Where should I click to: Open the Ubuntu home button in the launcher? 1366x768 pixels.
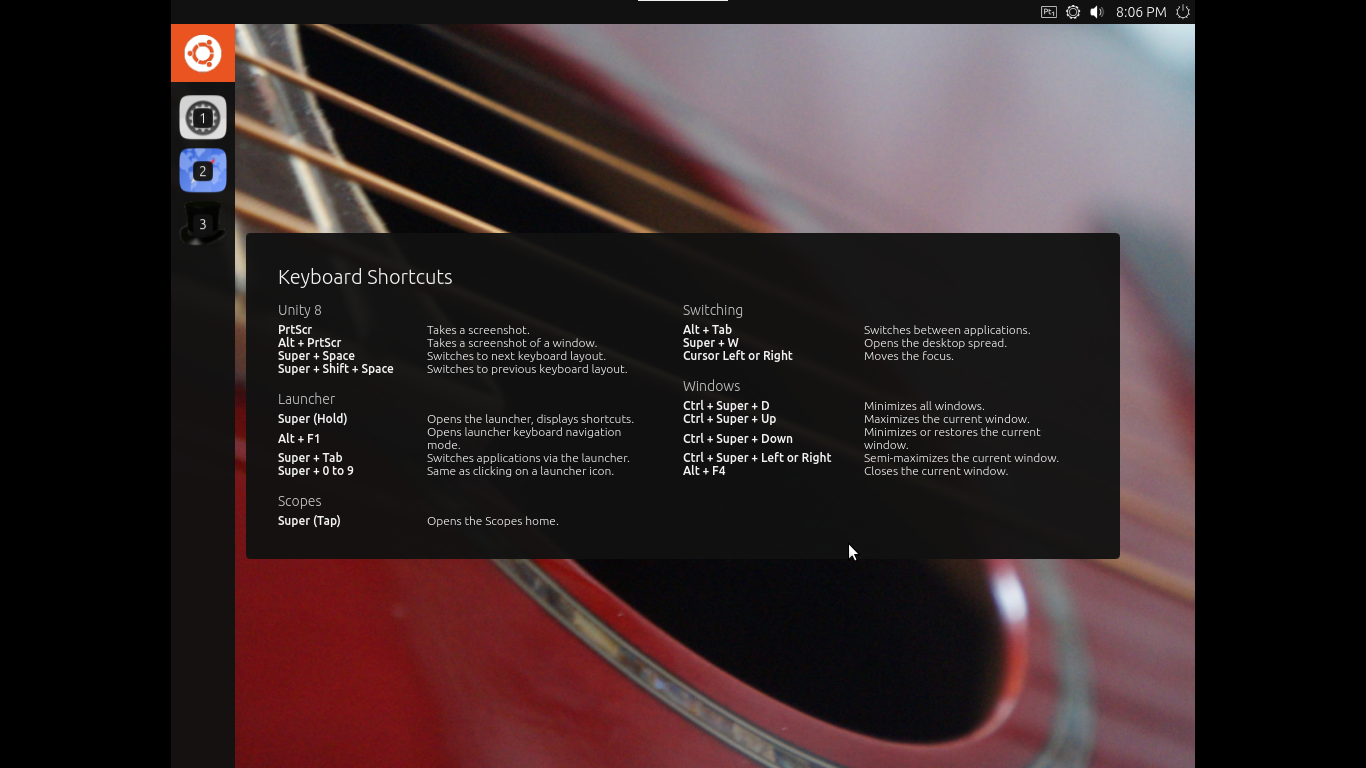203,53
